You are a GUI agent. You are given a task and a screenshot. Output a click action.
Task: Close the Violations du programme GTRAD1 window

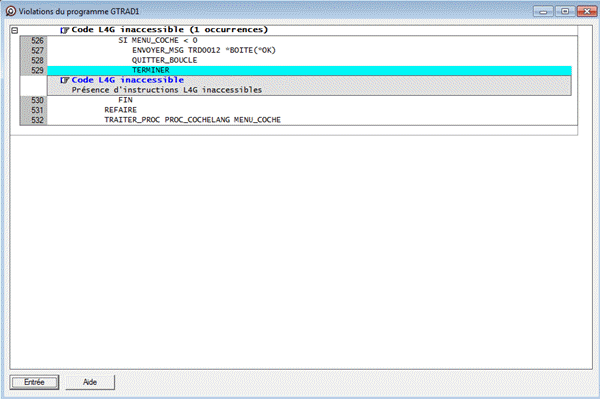click(x=587, y=11)
